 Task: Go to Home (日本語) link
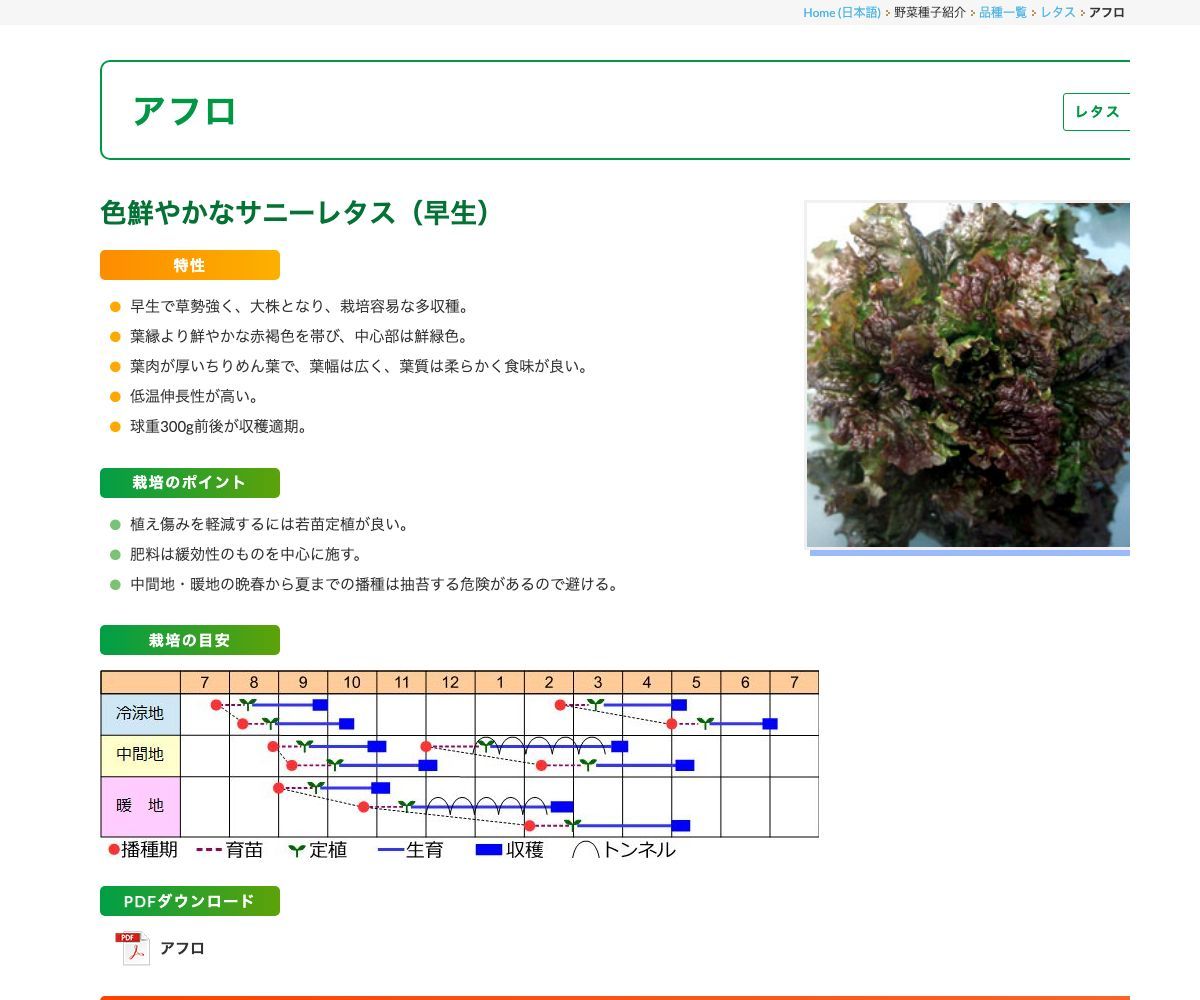(x=841, y=13)
